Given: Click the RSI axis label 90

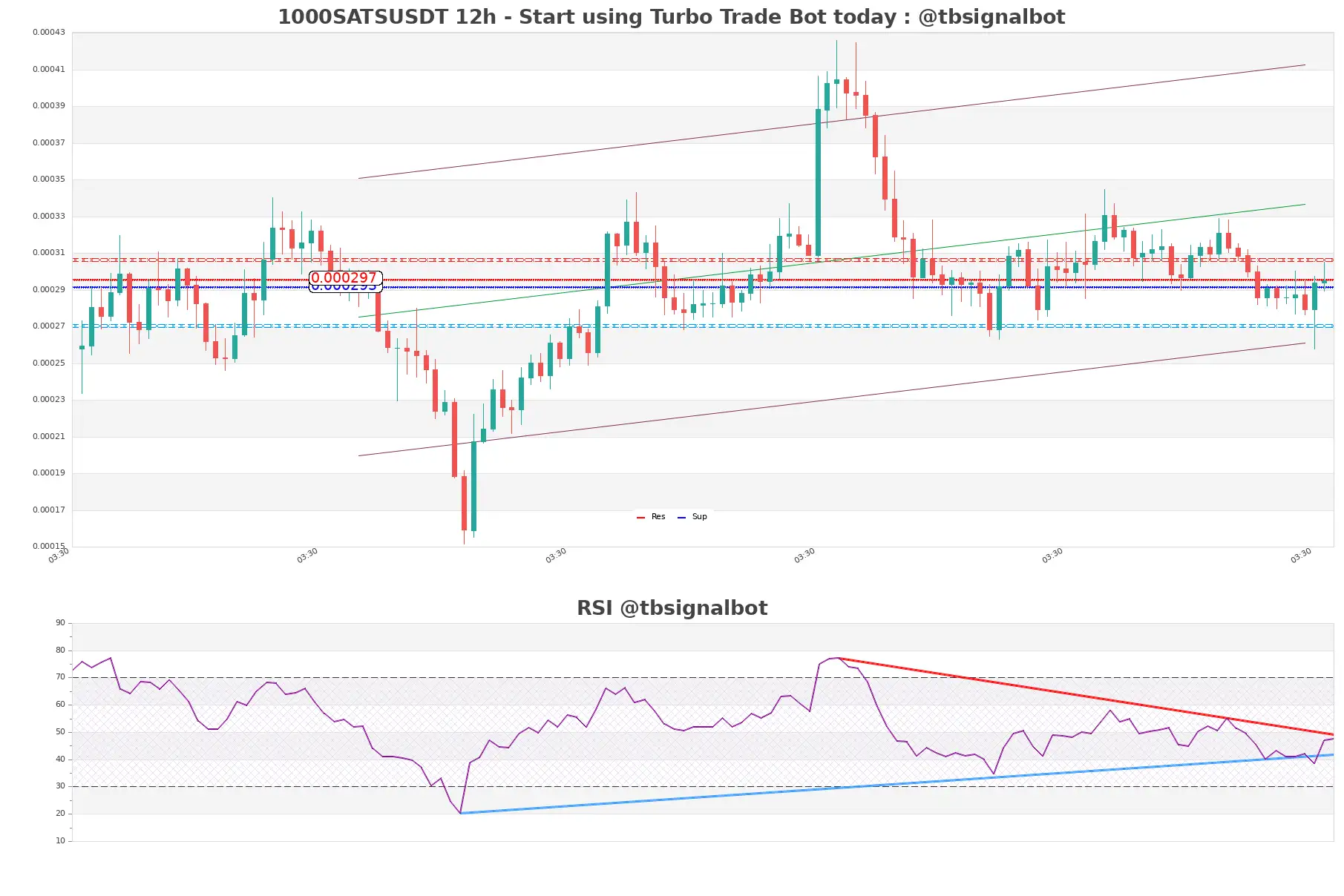Looking at the screenshot, I should (x=60, y=623).
